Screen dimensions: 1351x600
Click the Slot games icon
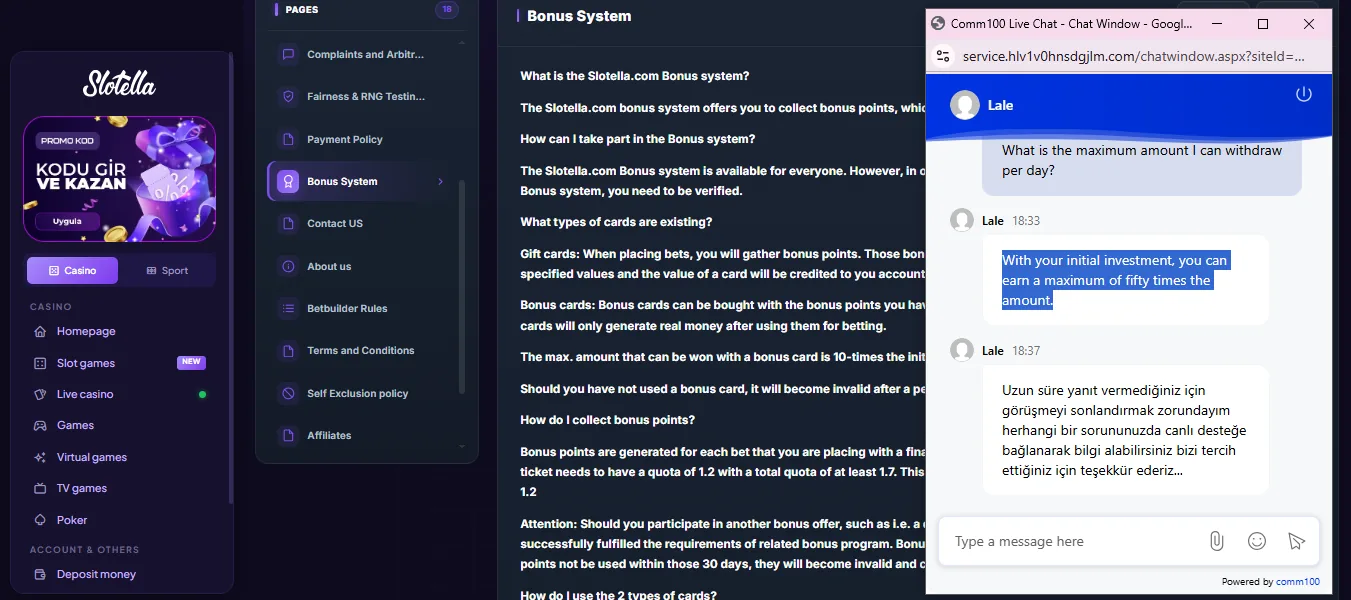tap(40, 363)
